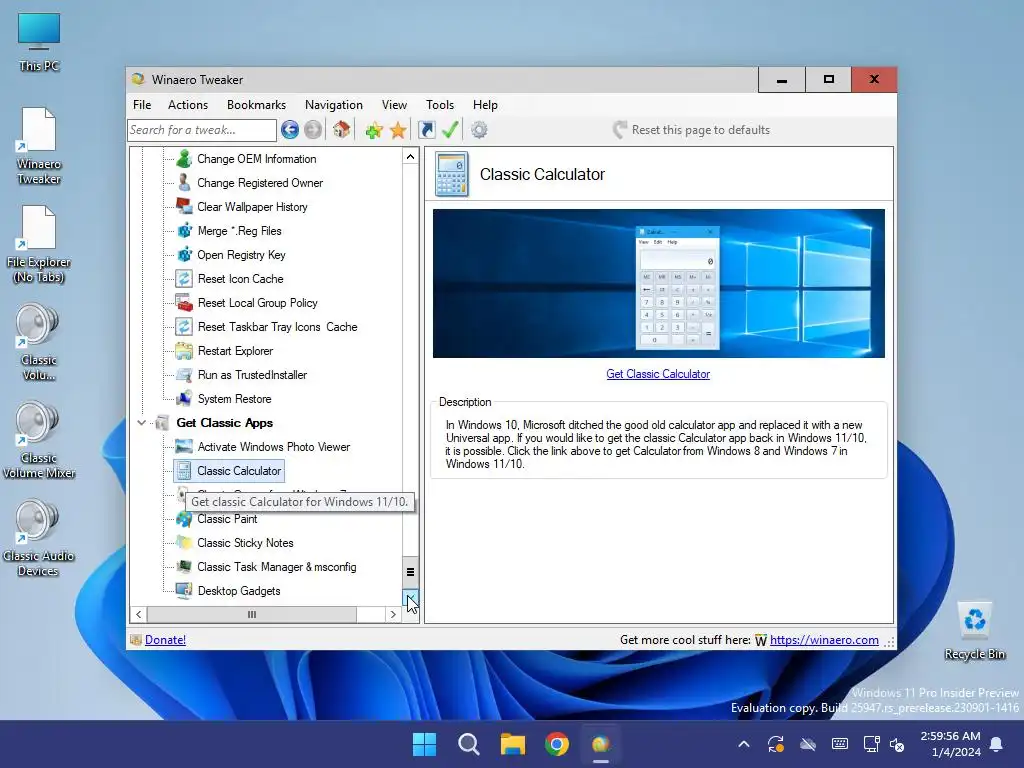Open This PC desktop icon
1024x768 pixels.
click(39, 42)
